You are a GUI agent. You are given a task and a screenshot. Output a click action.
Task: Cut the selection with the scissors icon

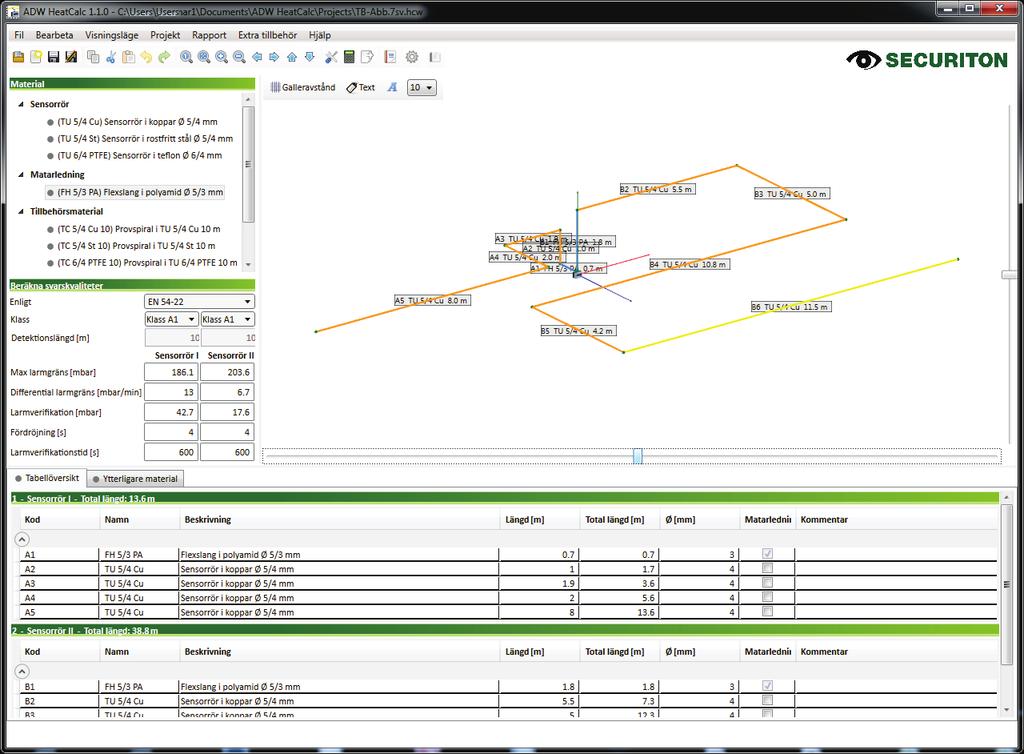pyautogui.click(x=111, y=57)
